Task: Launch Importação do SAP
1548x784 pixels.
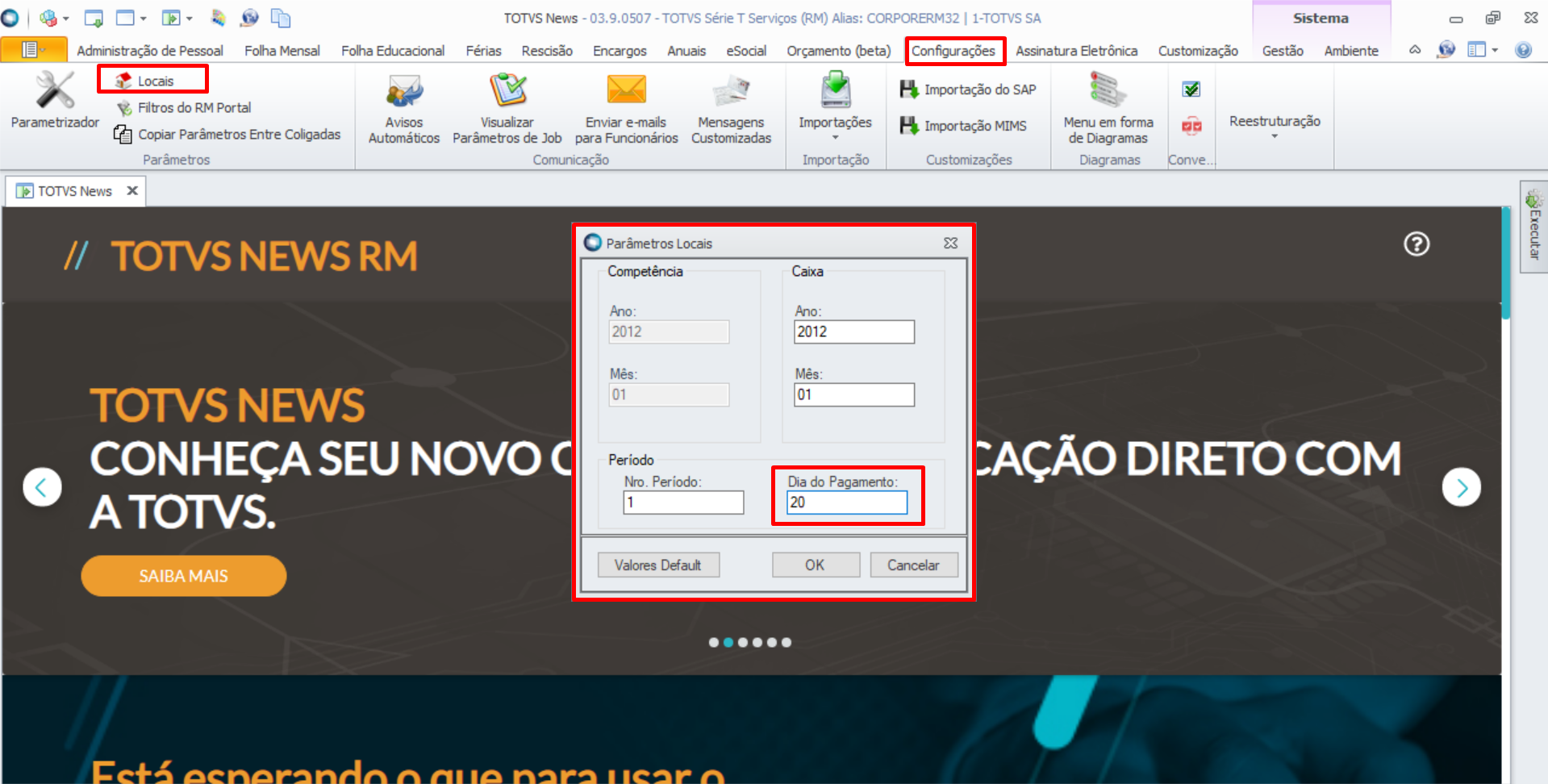Action: [x=968, y=90]
